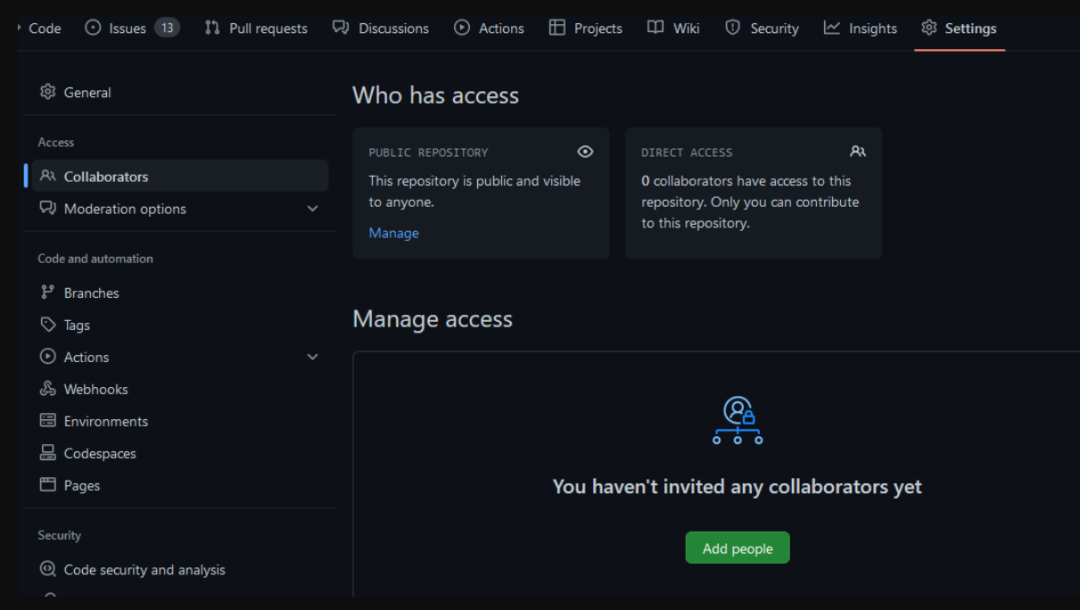1080x610 pixels.
Task: Switch to the Projects tab
Action: [x=585, y=28]
